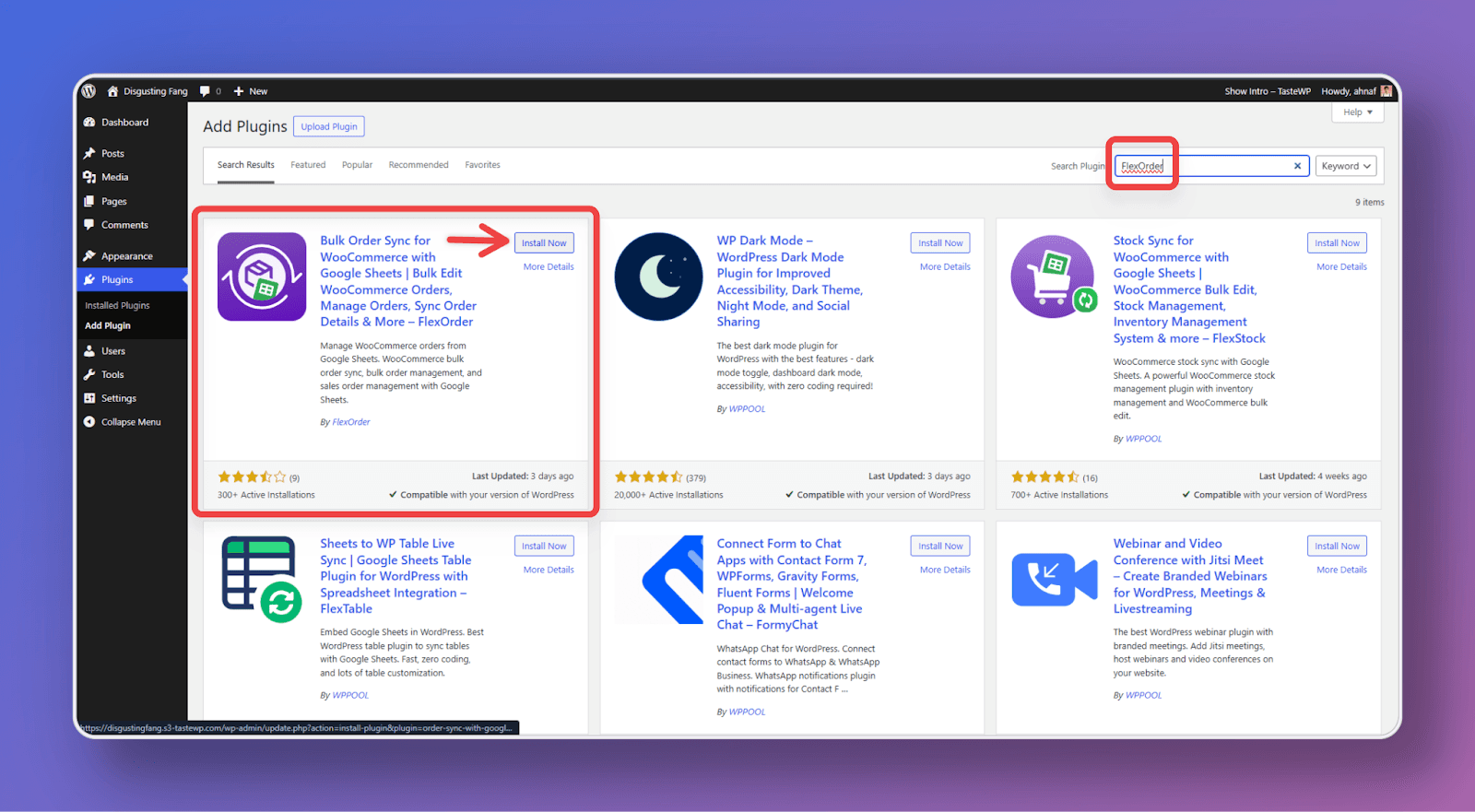Screen dimensions: 1475x812
Task: Click the FormyChat blue logo icon
Action: [658, 580]
